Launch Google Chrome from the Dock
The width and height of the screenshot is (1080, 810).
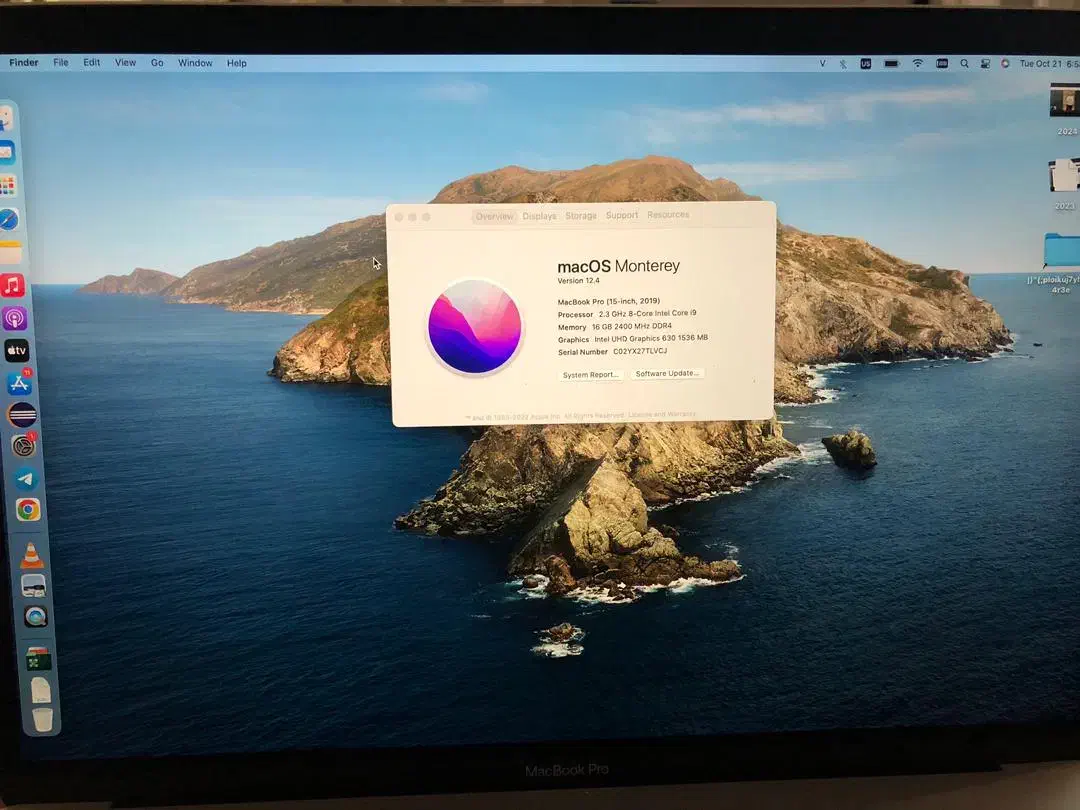point(28,510)
